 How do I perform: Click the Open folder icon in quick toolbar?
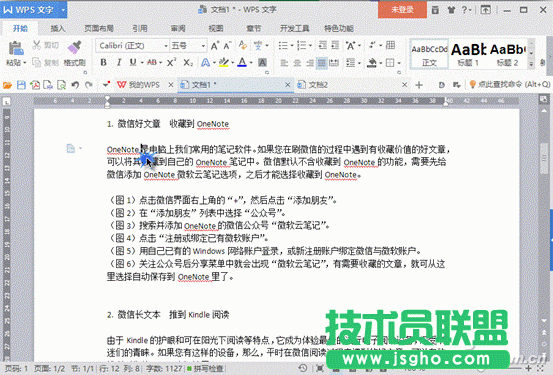pos(7,85)
